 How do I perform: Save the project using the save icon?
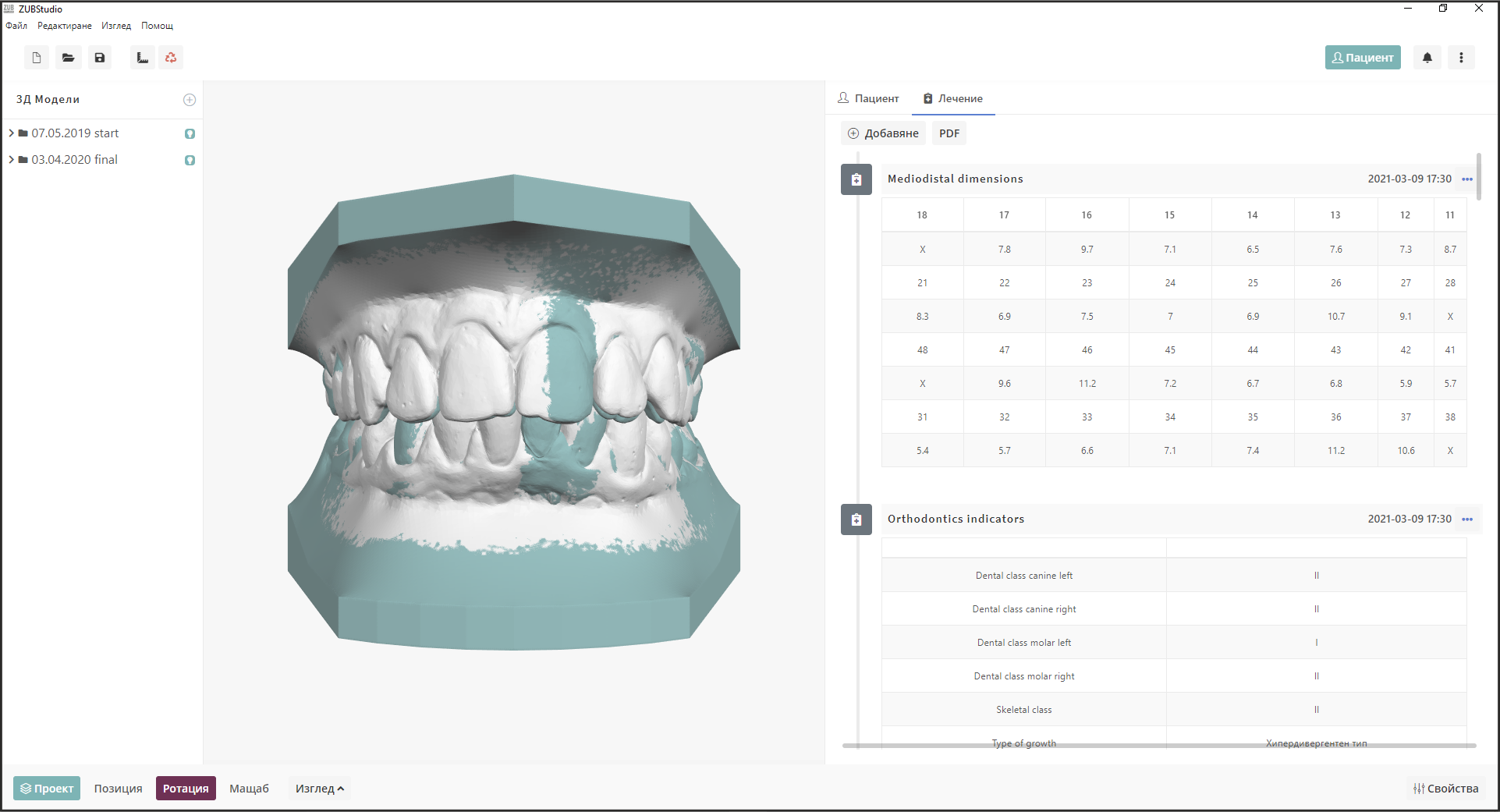point(99,57)
